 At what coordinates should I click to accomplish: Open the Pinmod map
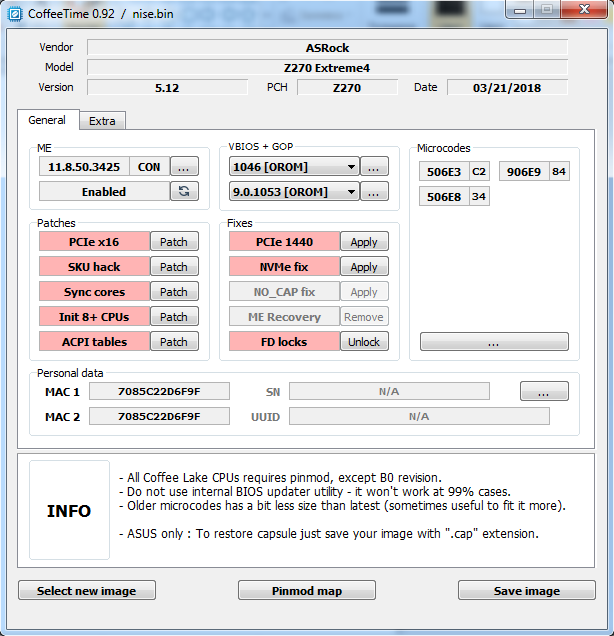tap(307, 590)
